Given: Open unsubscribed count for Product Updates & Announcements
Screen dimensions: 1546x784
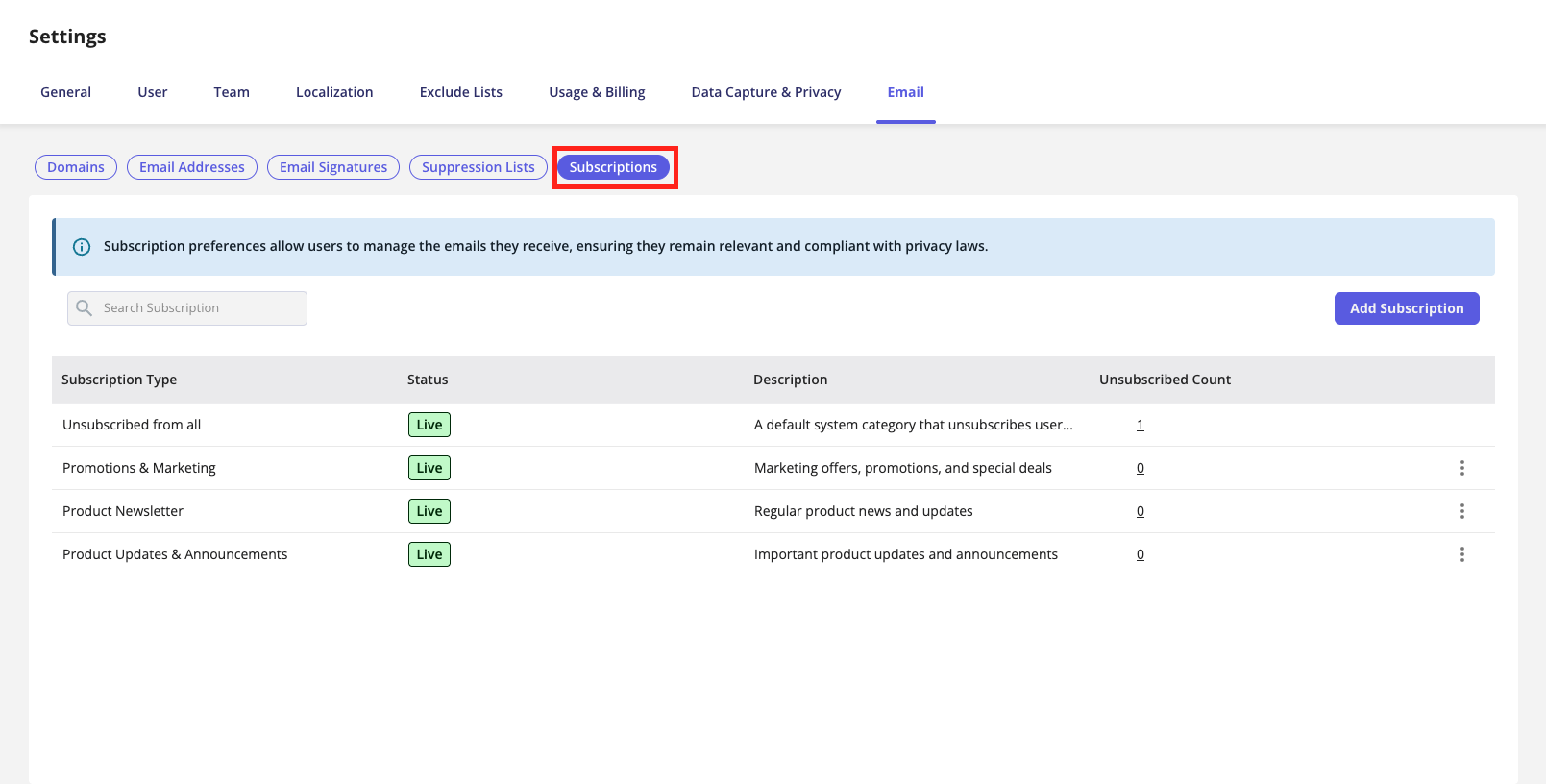Looking at the screenshot, I should click(1141, 554).
